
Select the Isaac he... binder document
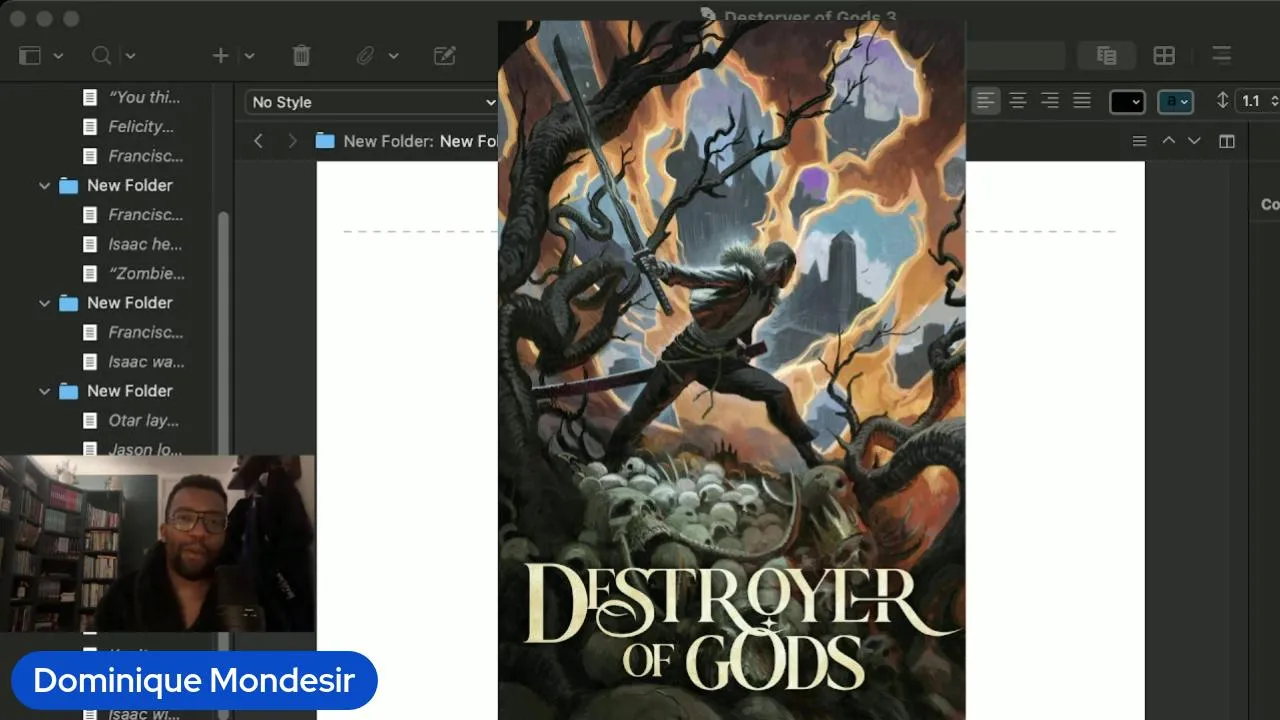click(x=145, y=244)
